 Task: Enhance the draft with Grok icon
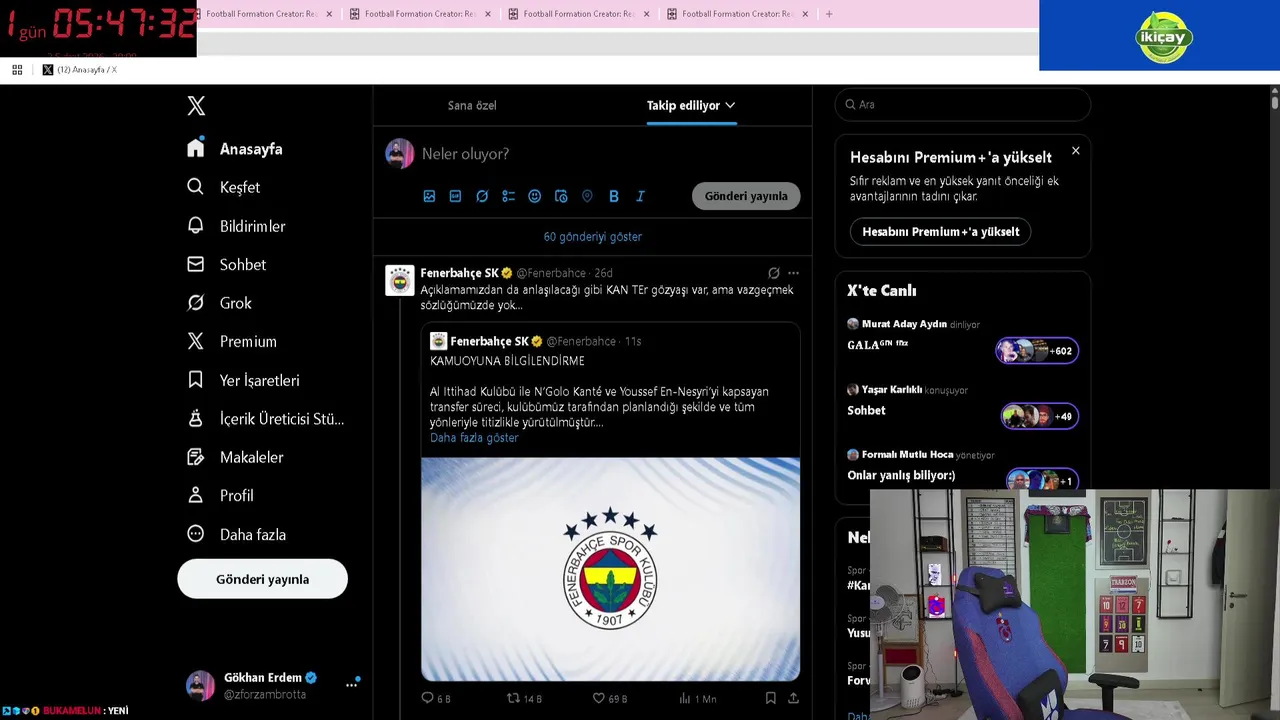482,196
